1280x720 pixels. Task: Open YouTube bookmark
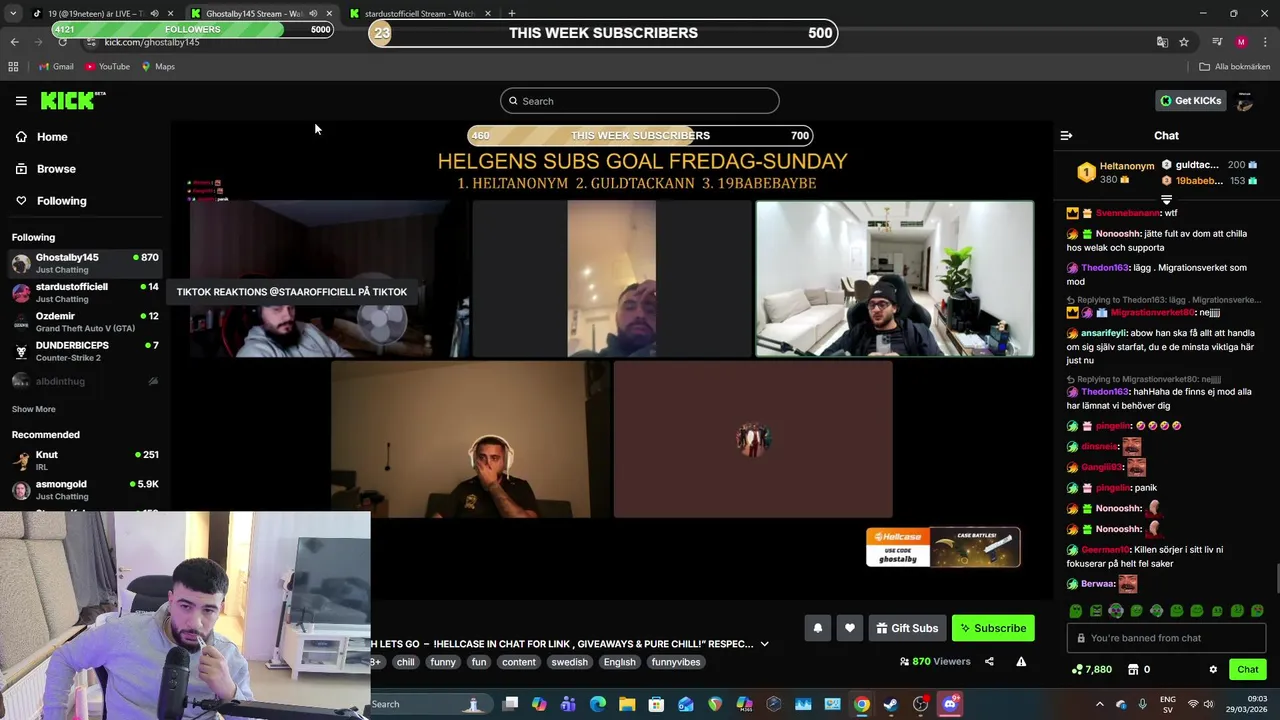pyautogui.click(x=107, y=67)
